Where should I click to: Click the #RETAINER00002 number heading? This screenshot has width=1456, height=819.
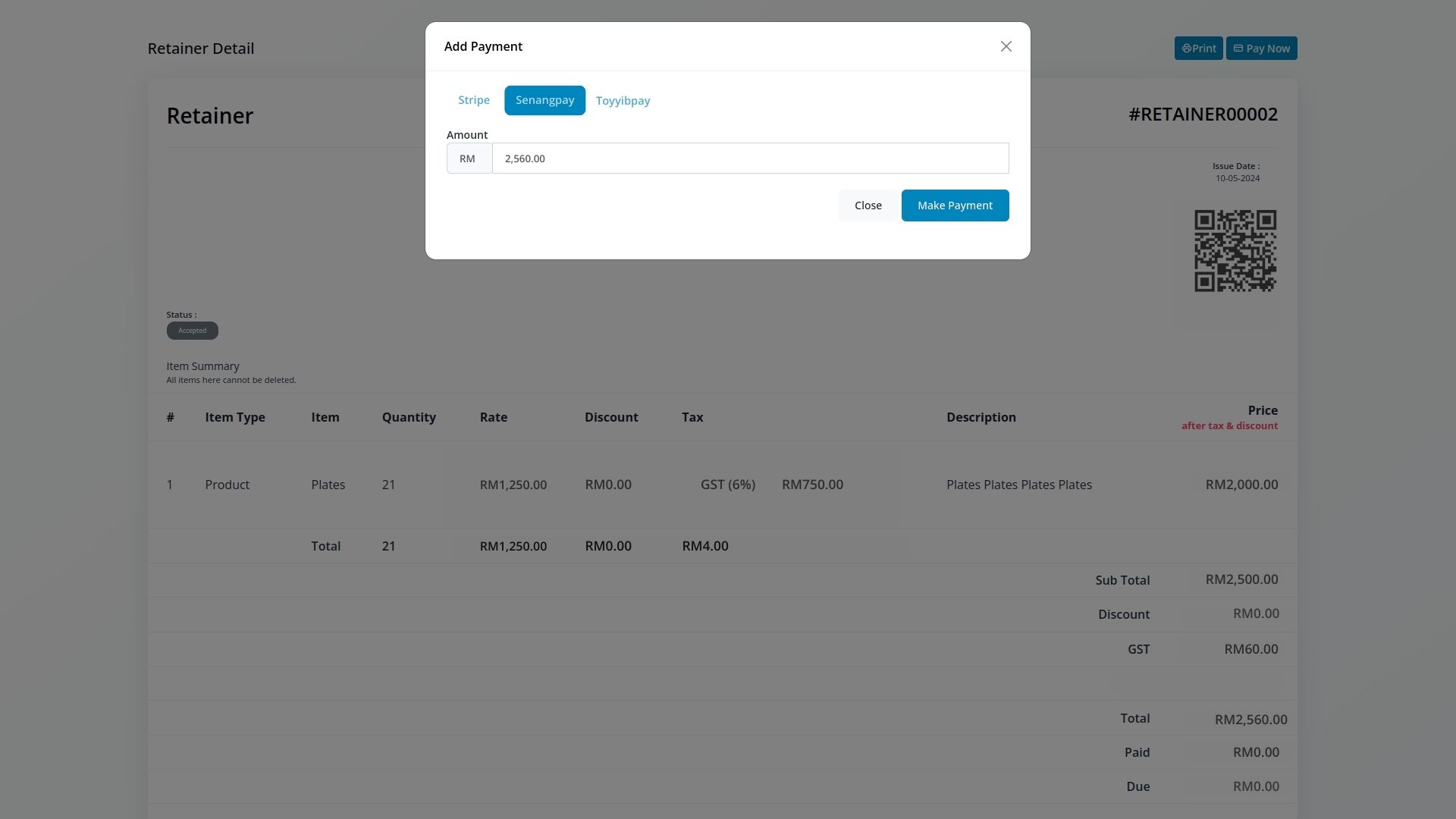click(1203, 115)
